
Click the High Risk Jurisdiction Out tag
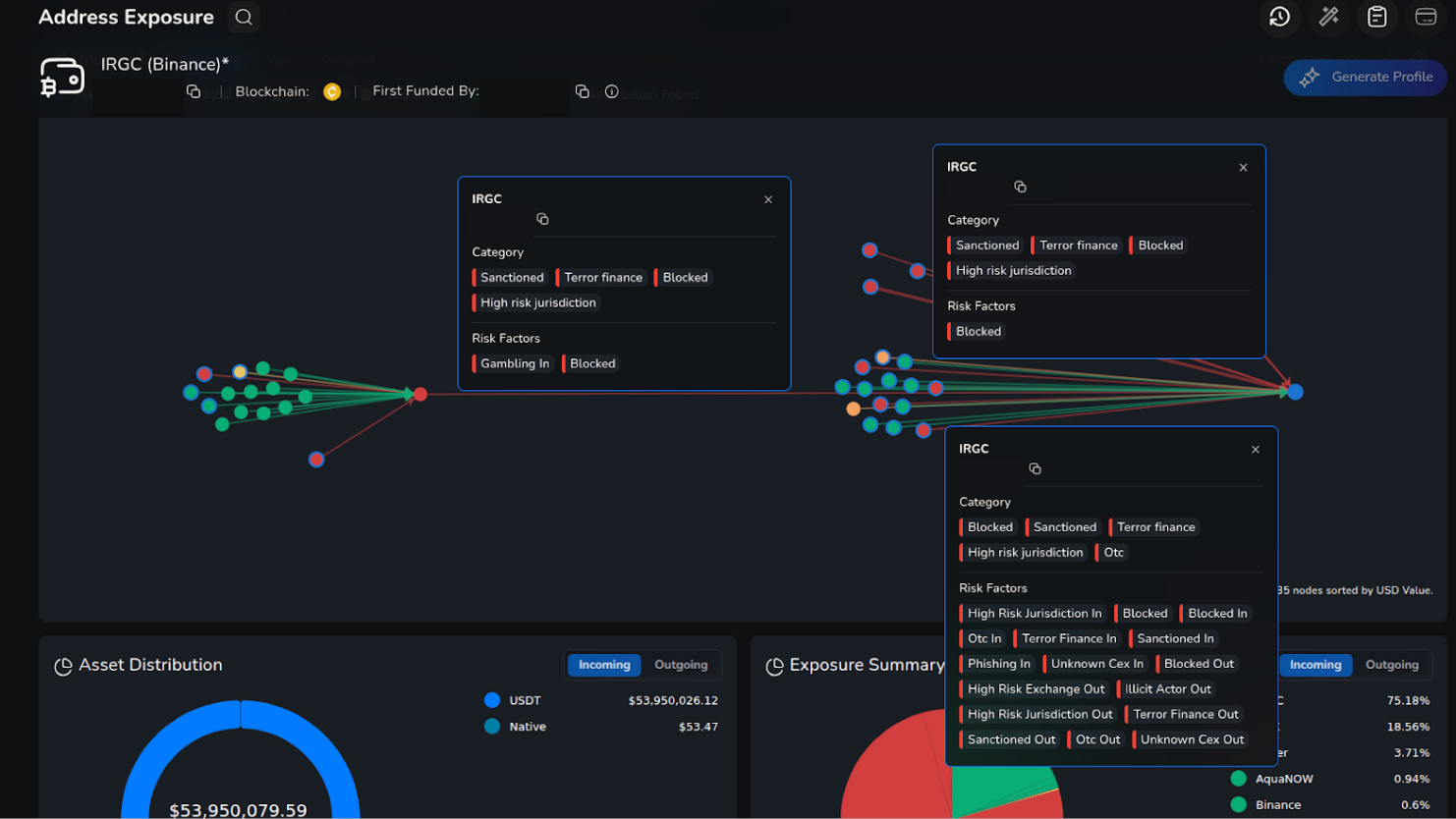pyautogui.click(x=1037, y=714)
